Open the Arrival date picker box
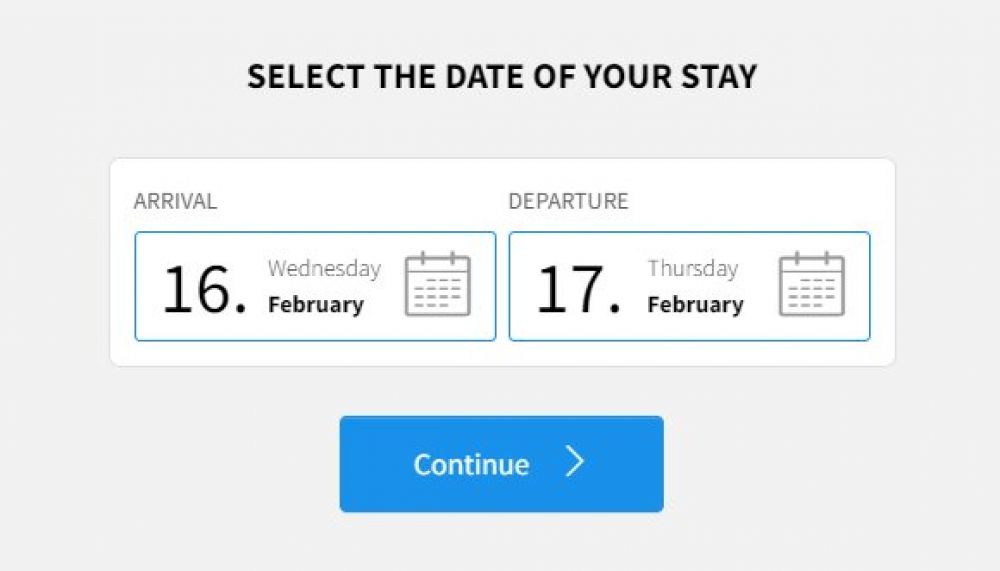The image size is (1000, 571). point(315,287)
